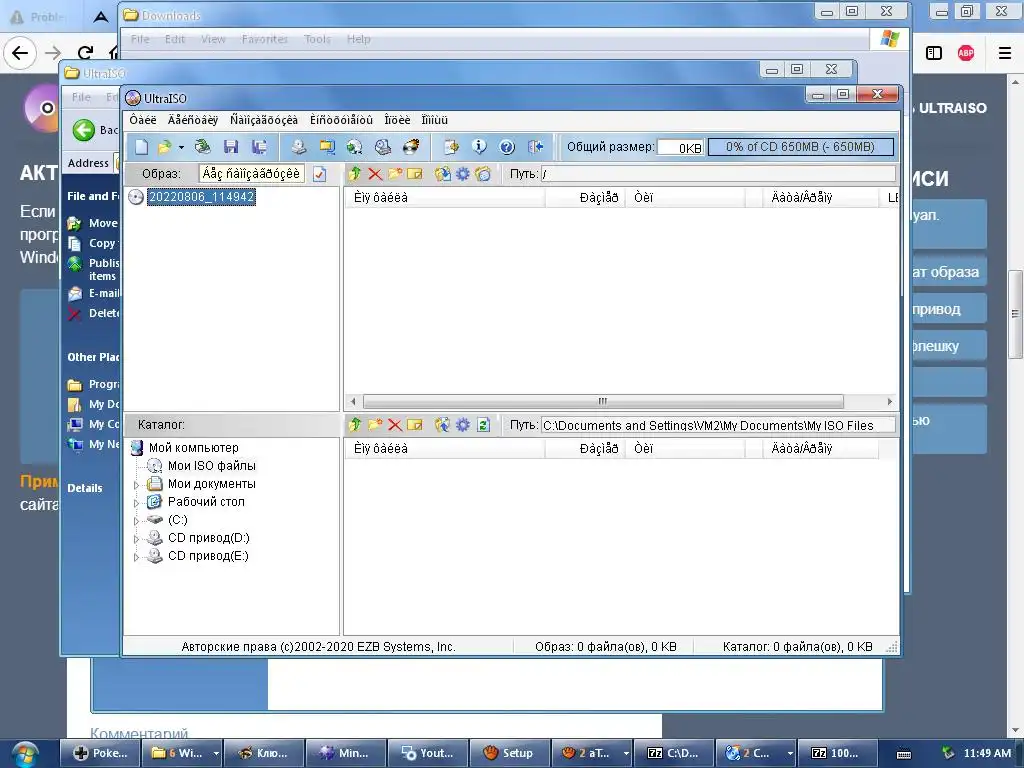Viewport: 1024px width, 768px height.
Task: Click the Mount to virtual drive icon
Action: [x=383, y=147]
